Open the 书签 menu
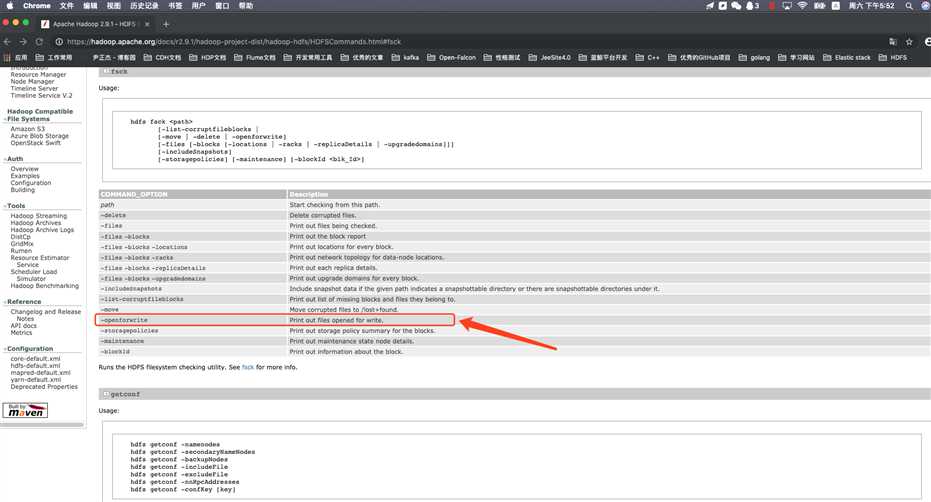 (x=175, y=5)
